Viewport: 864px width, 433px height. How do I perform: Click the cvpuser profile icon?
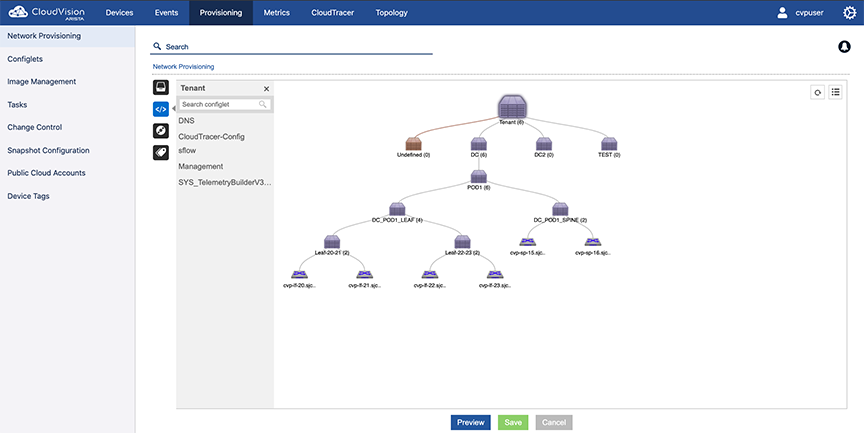click(x=782, y=13)
